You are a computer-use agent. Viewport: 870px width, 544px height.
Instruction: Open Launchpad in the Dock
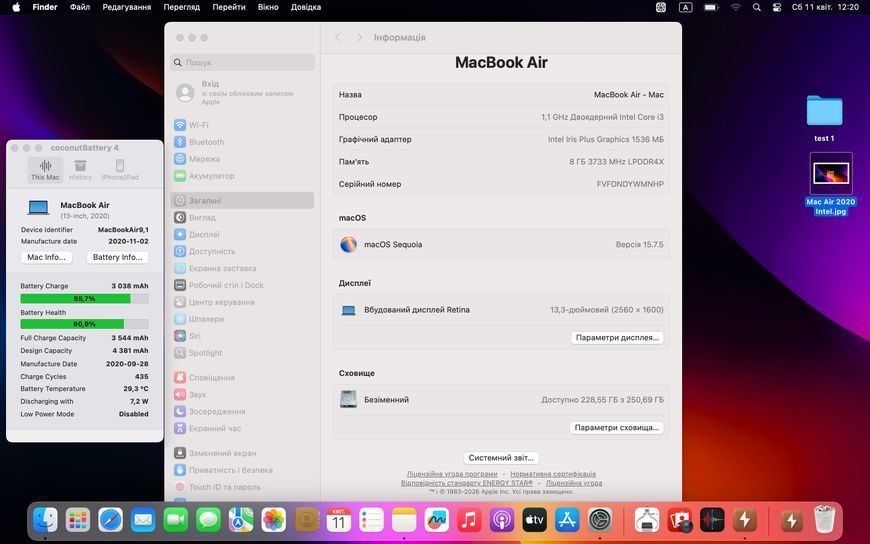[x=78, y=520]
